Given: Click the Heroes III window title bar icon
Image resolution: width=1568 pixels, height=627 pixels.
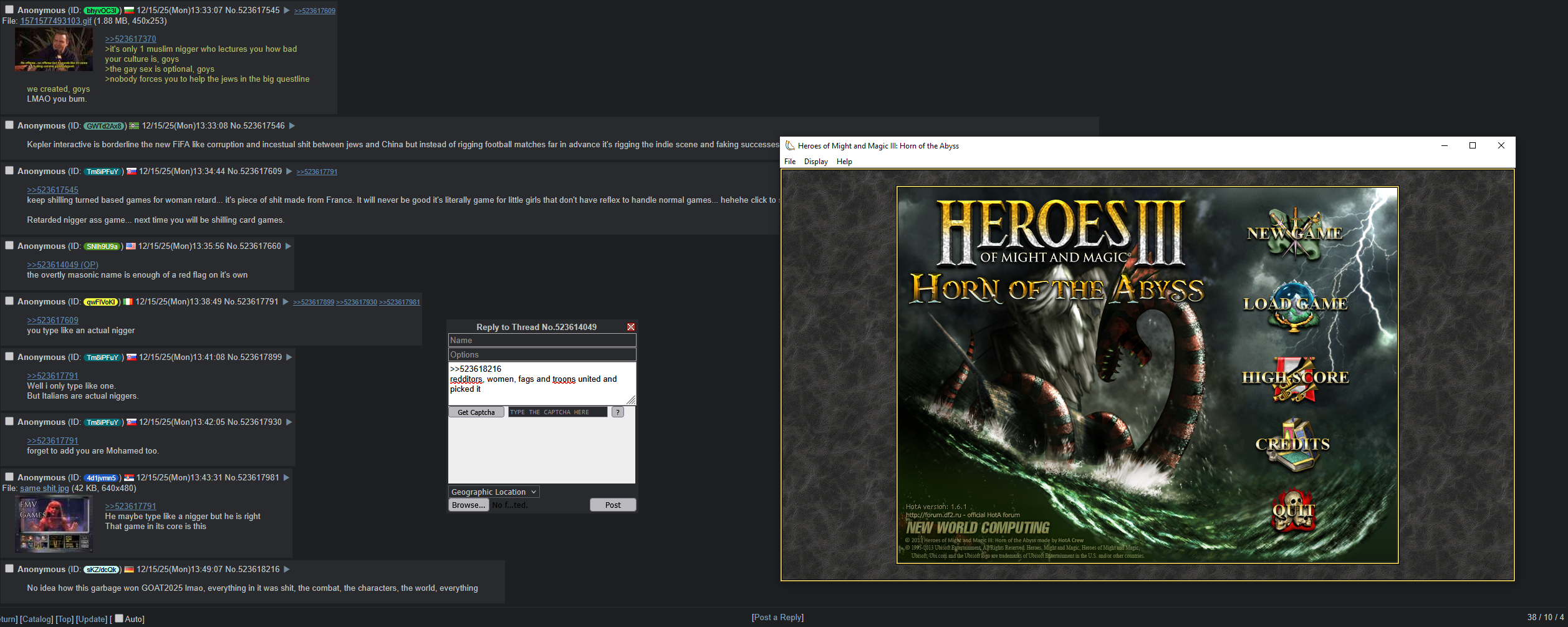Looking at the screenshot, I should coord(790,146).
